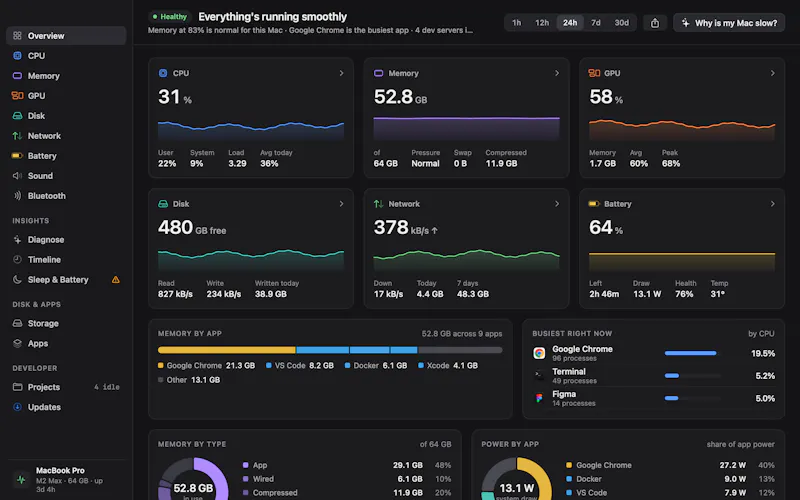Click the CPU chip icon in sidebar

coord(17,56)
